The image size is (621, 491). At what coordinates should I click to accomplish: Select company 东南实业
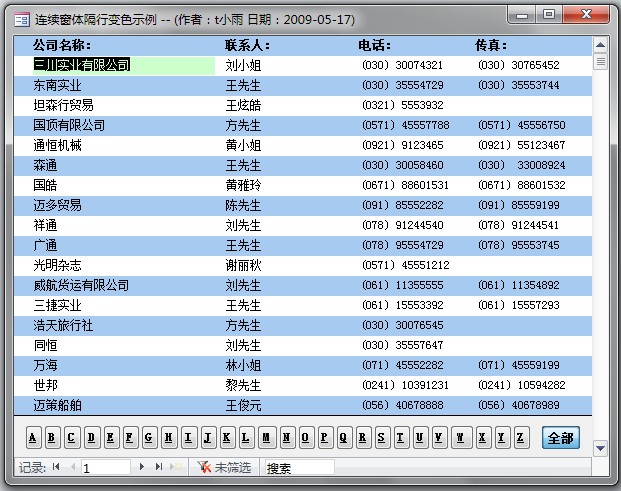57,85
